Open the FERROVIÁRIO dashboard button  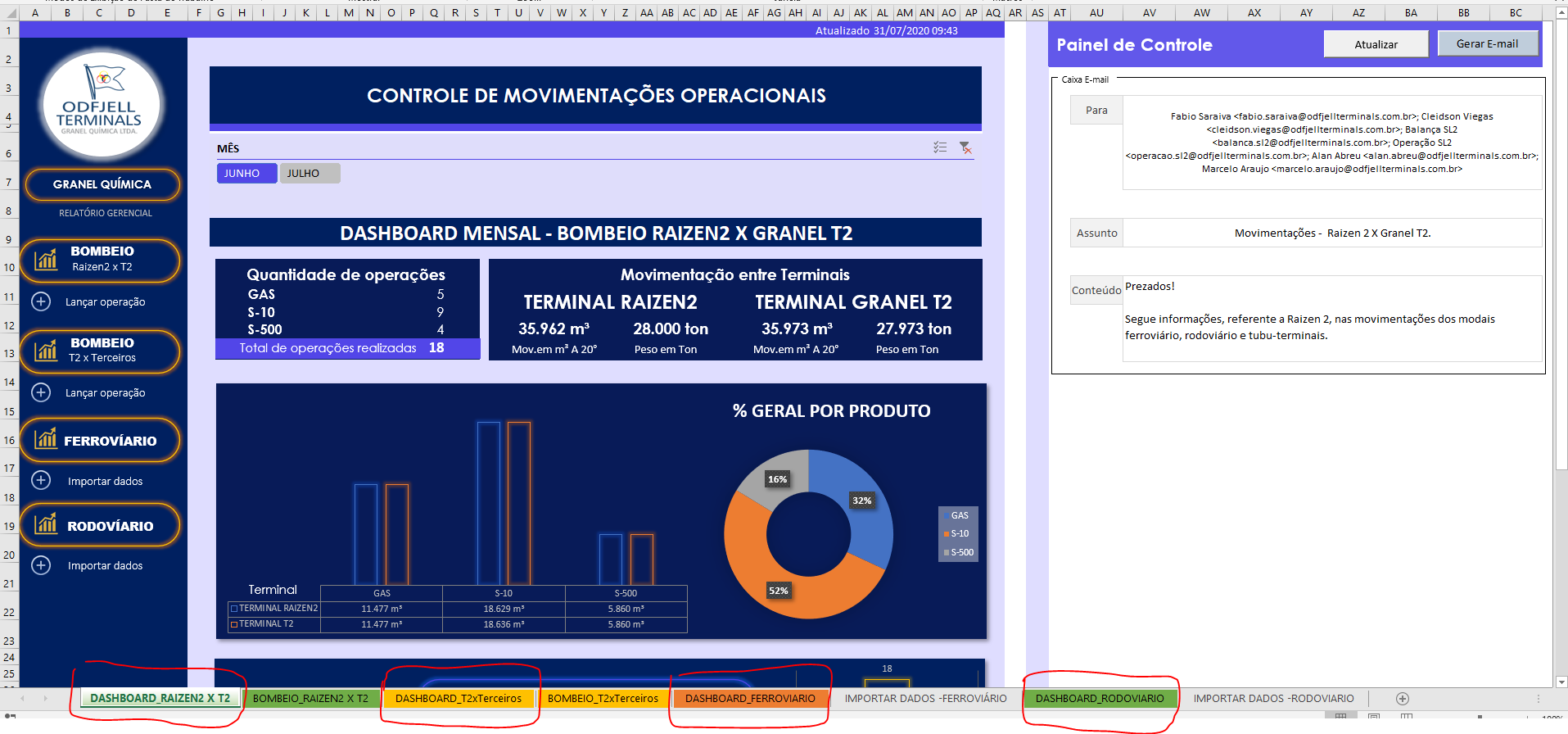click(x=100, y=440)
